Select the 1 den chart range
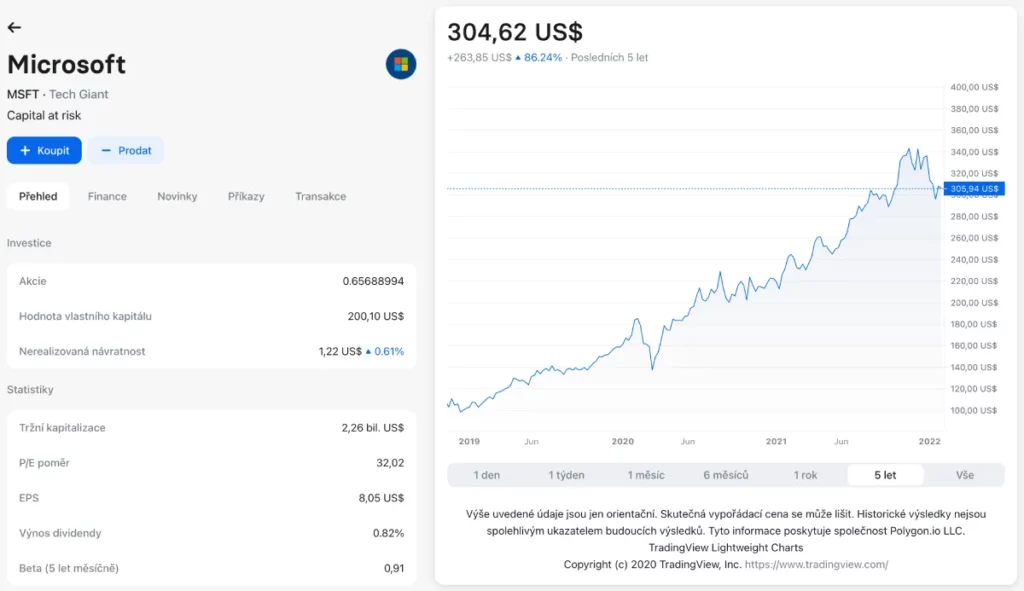 [x=487, y=475]
